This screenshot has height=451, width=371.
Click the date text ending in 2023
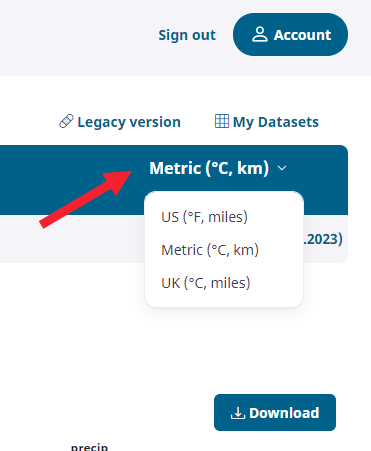click(323, 239)
